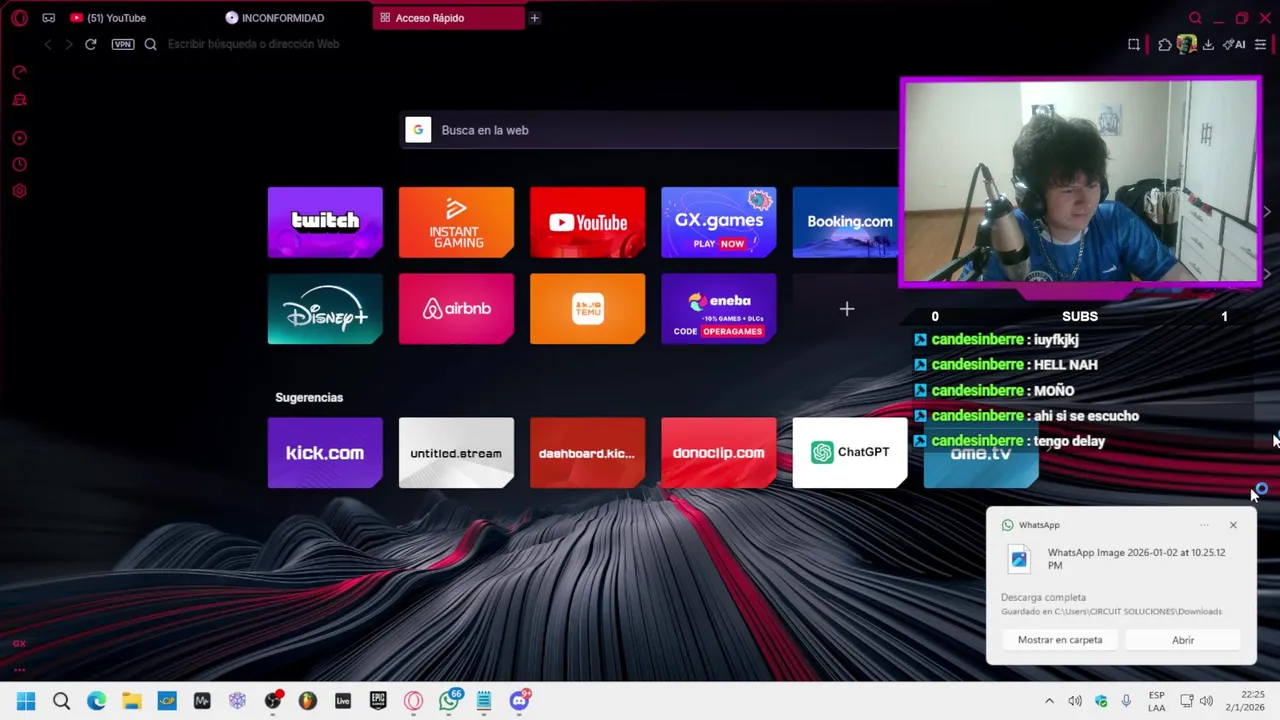Open the ESP LAA language switcher

coord(1156,701)
